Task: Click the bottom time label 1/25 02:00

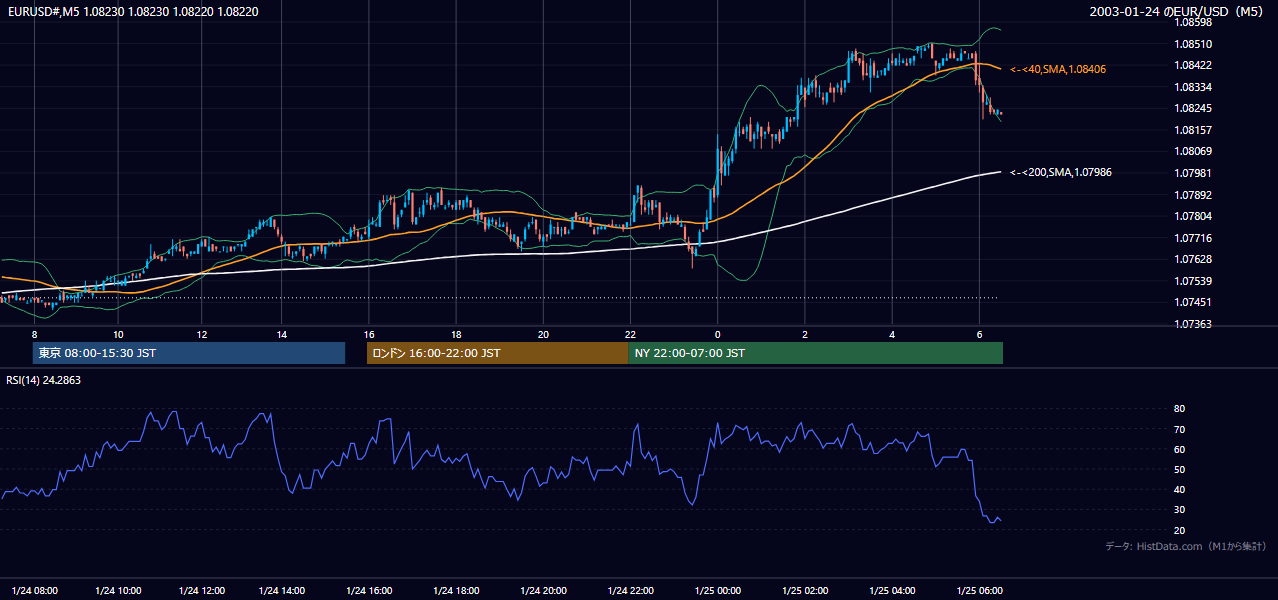Action: click(805, 590)
